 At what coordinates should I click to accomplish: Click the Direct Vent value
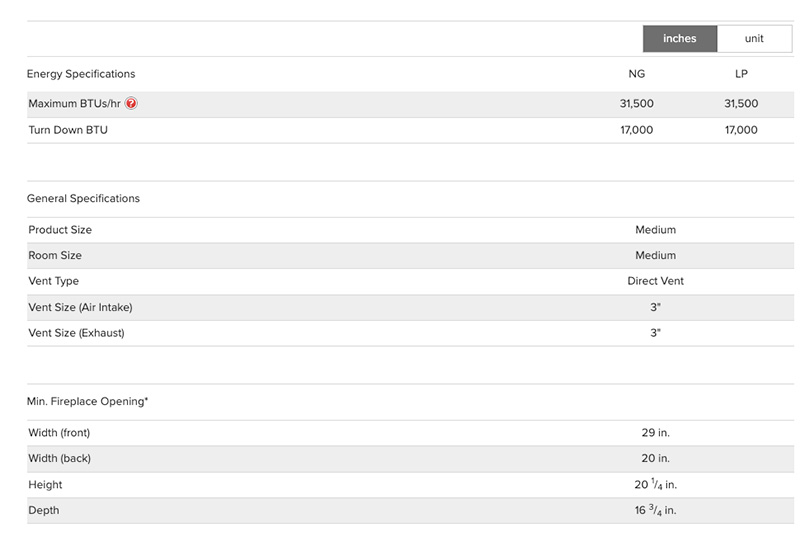click(x=655, y=281)
